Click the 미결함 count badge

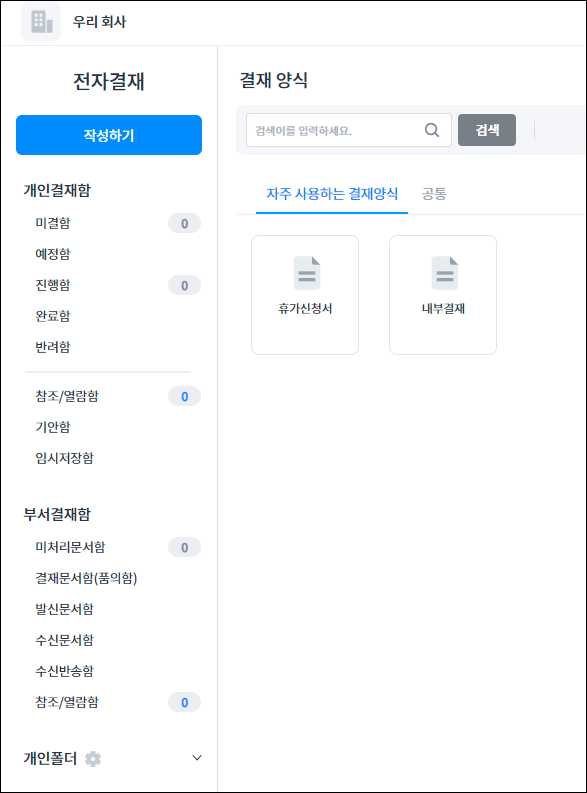185,224
